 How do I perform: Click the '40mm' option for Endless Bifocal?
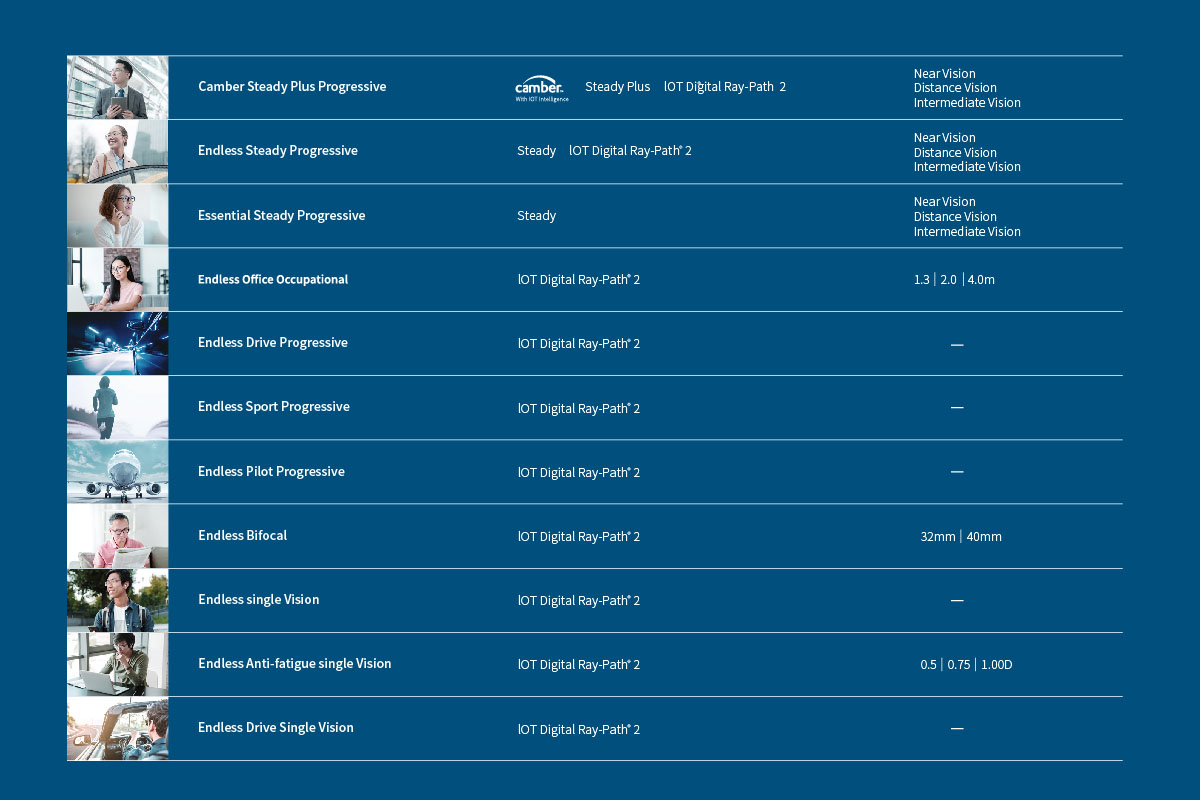click(984, 537)
